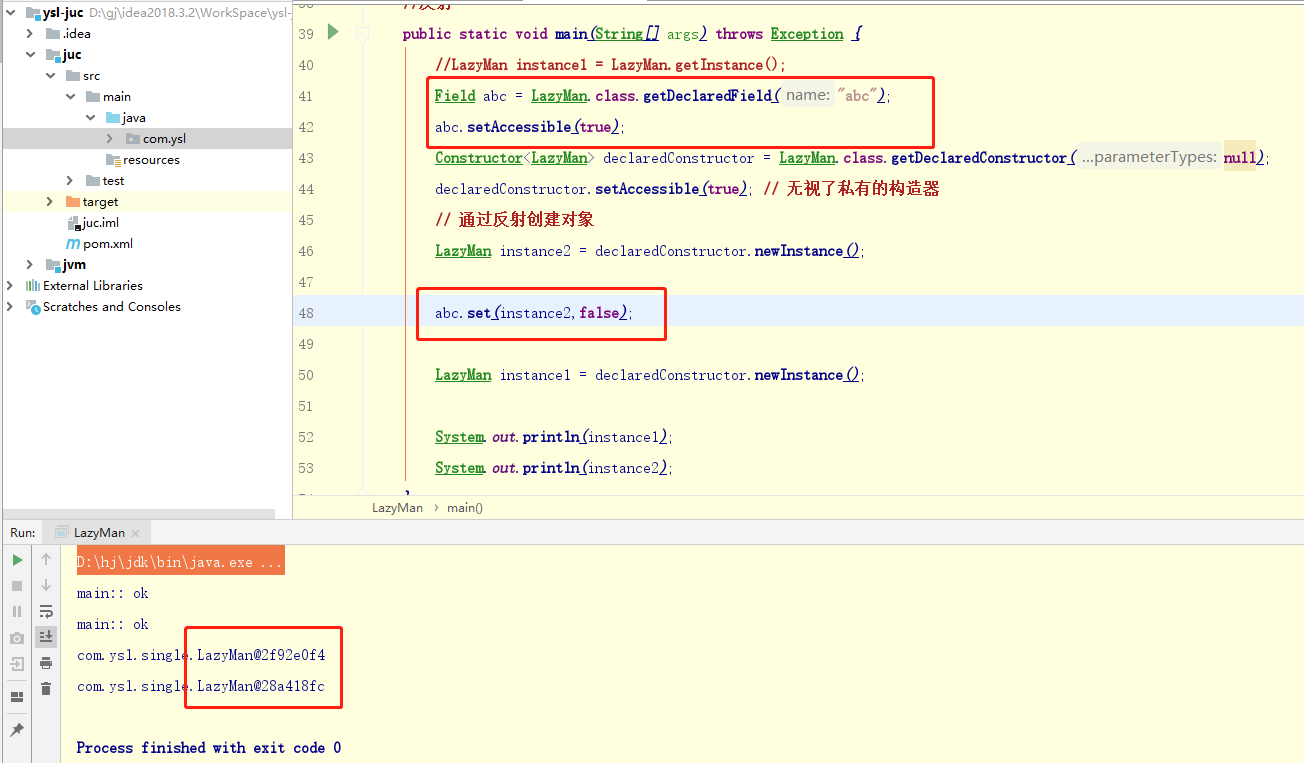Click line number 48 in the gutter
Image resolution: width=1304 pixels, height=763 pixels.
305,313
